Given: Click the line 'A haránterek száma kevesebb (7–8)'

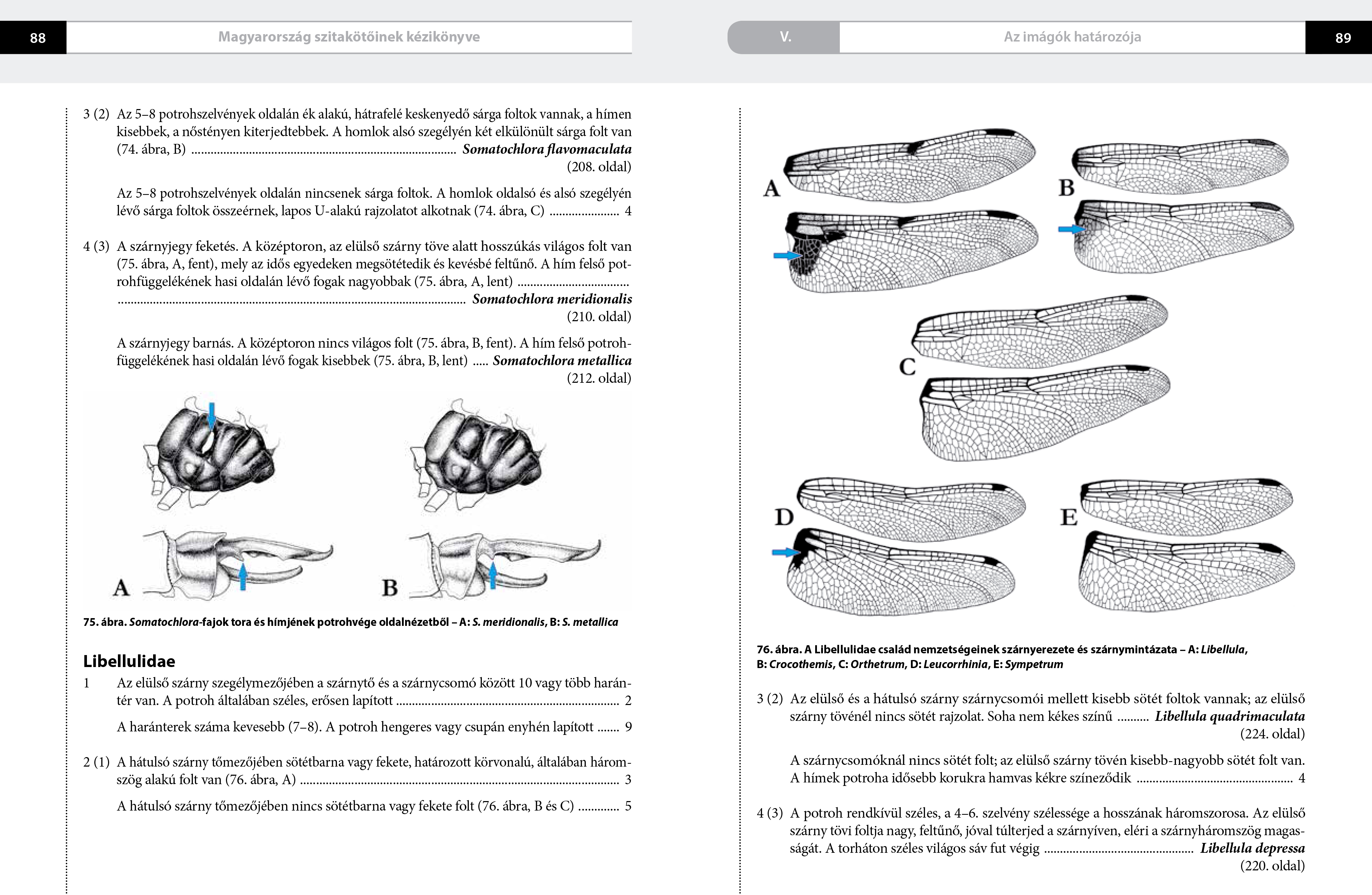Looking at the screenshot, I should point(374,727).
